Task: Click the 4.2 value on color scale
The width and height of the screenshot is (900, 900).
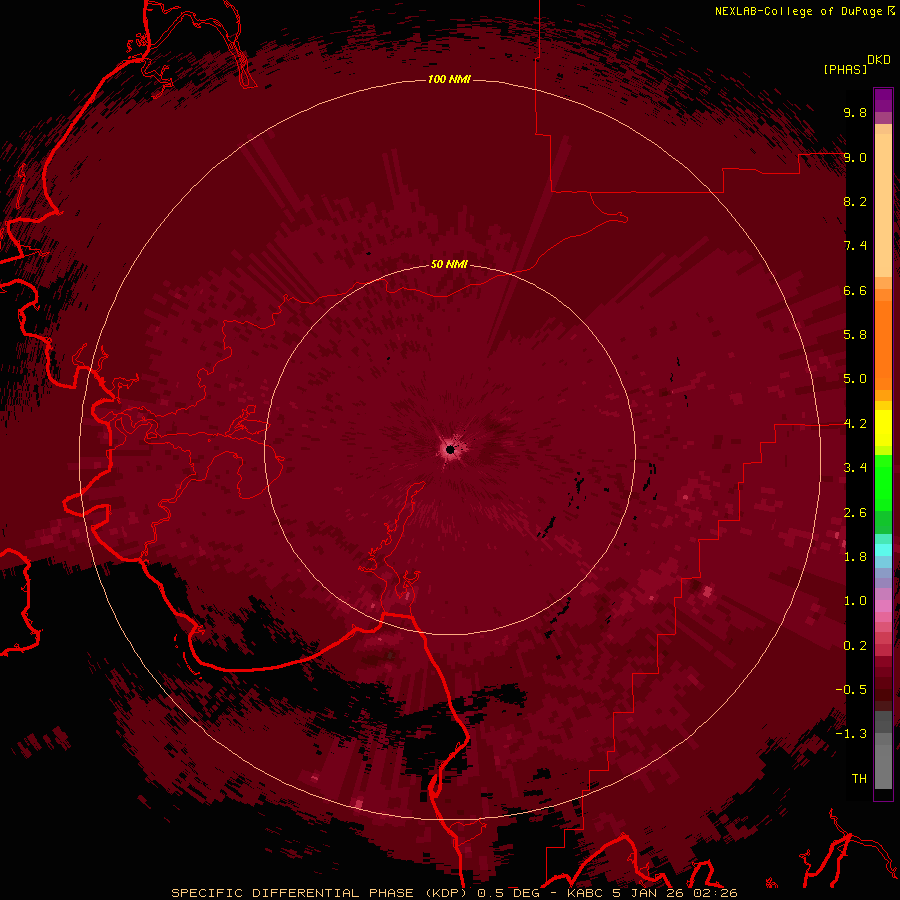Action: [x=855, y=424]
